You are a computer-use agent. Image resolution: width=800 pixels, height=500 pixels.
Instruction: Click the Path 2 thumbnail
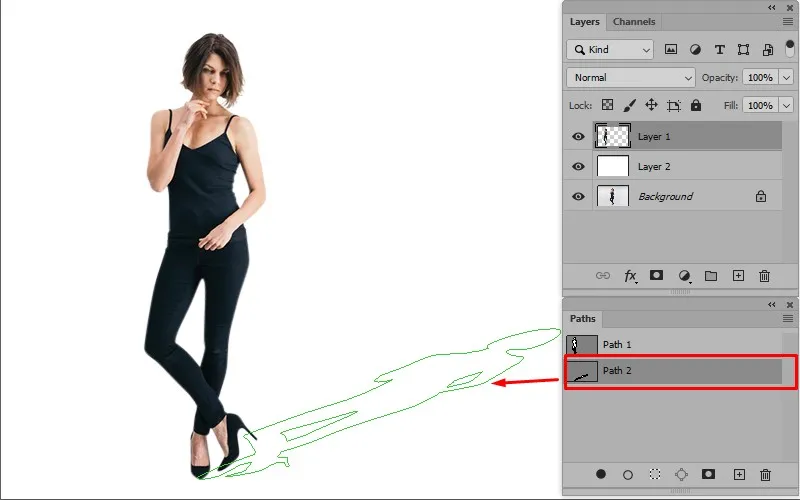(x=582, y=372)
